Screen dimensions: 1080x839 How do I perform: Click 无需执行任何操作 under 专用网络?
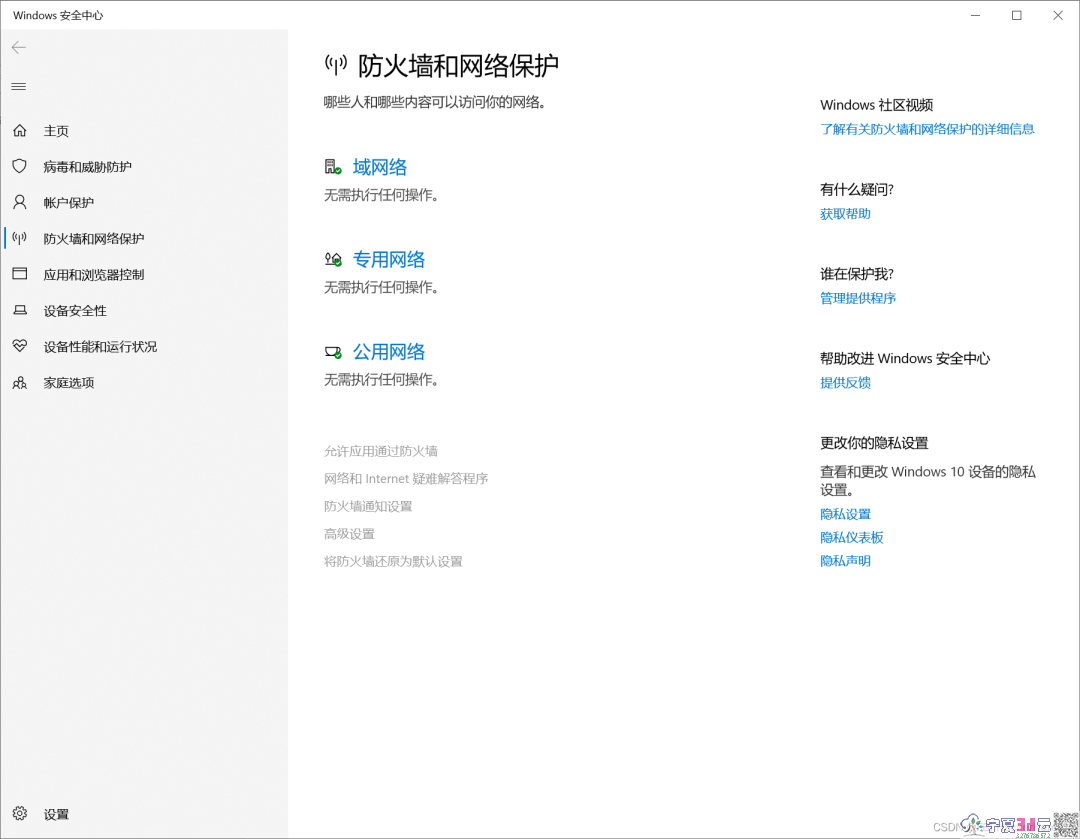381,287
